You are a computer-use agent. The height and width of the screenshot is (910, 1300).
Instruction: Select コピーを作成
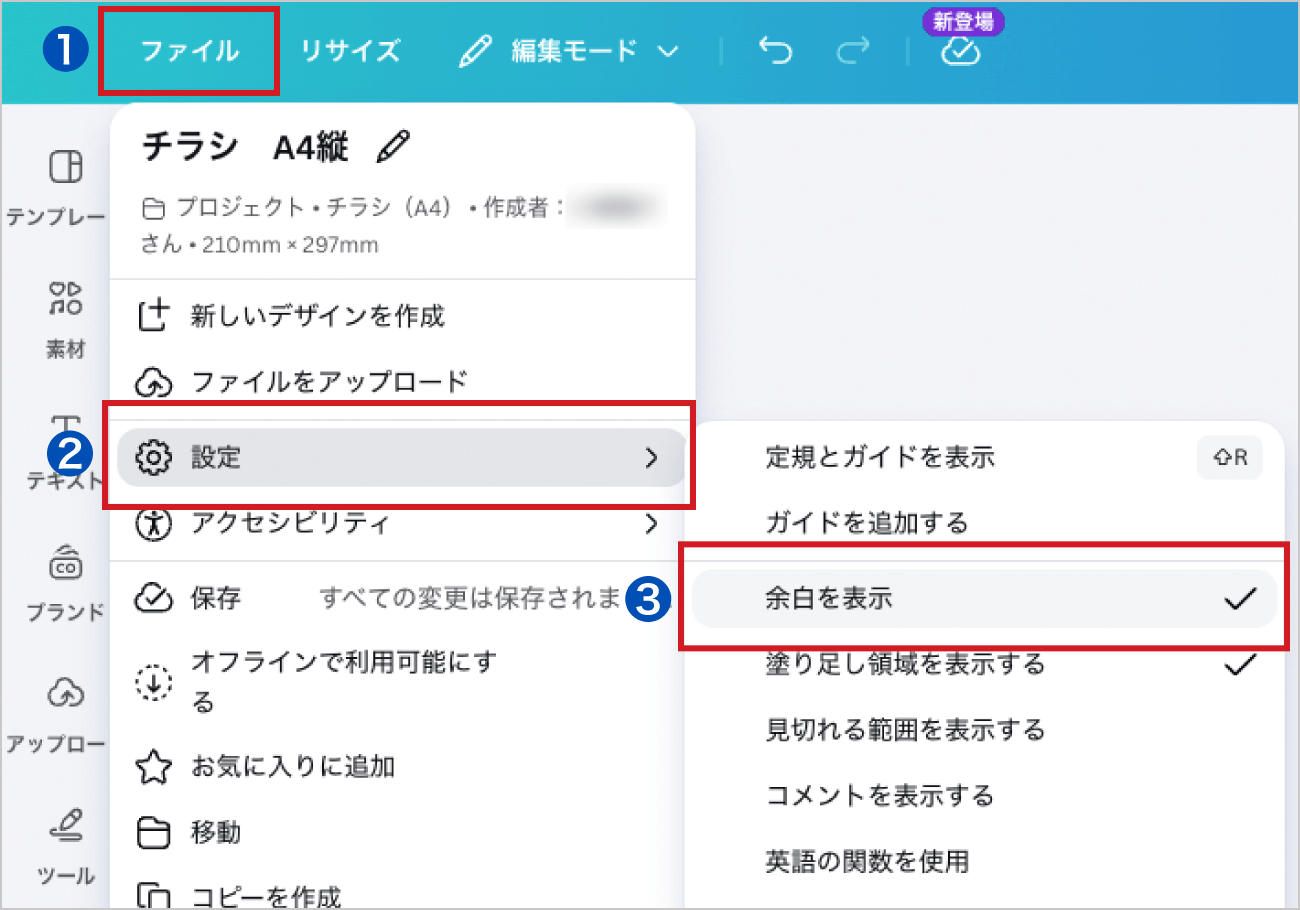[402, 893]
